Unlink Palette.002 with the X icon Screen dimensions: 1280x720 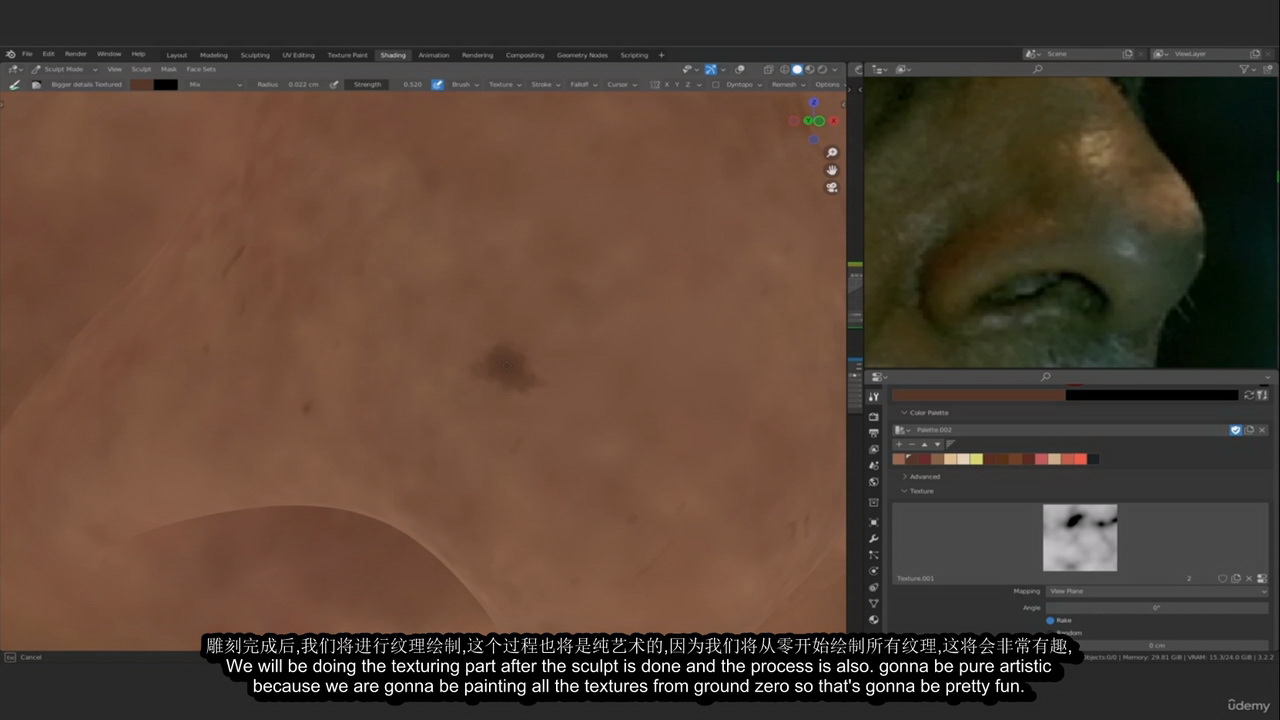(x=1262, y=430)
